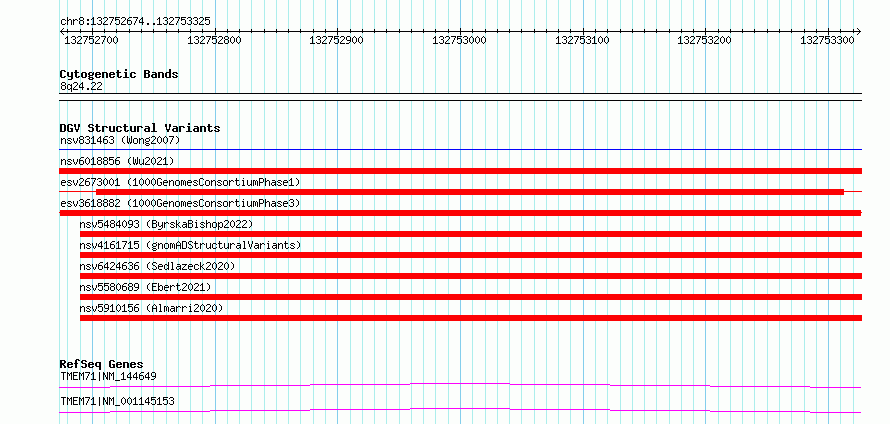The image size is (890, 424).
Task: Open variant nsv5910156 (Almarri2020) label
Action: (151, 308)
